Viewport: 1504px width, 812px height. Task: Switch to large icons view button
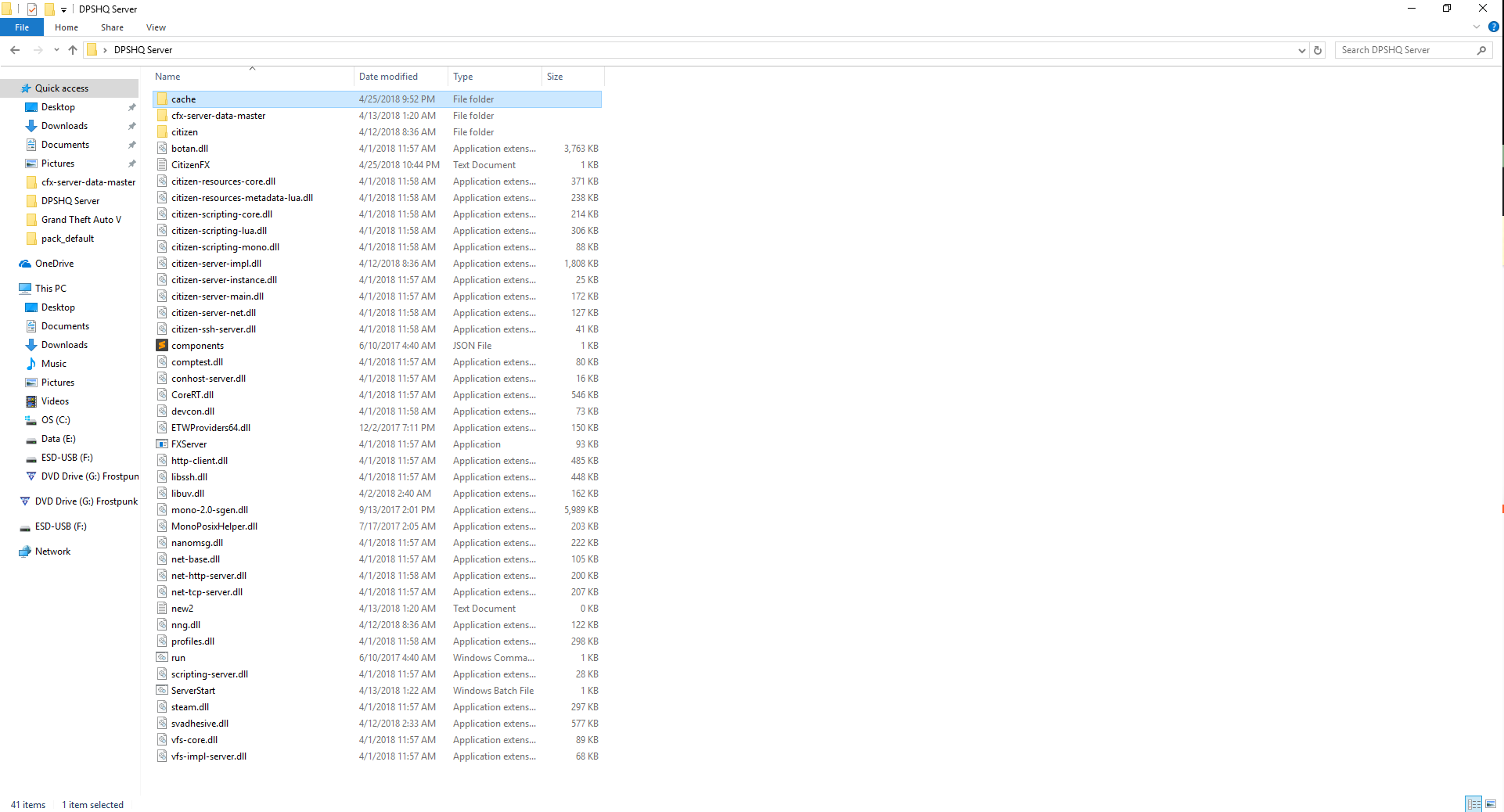click(x=1491, y=804)
